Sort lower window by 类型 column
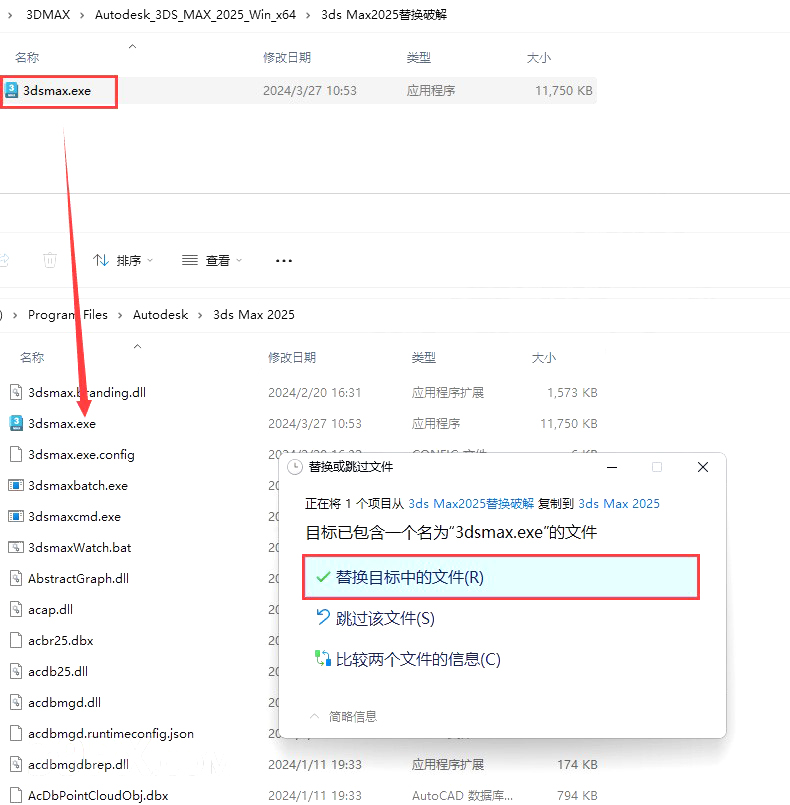The width and height of the screenshot is (790, 805). 423,357
